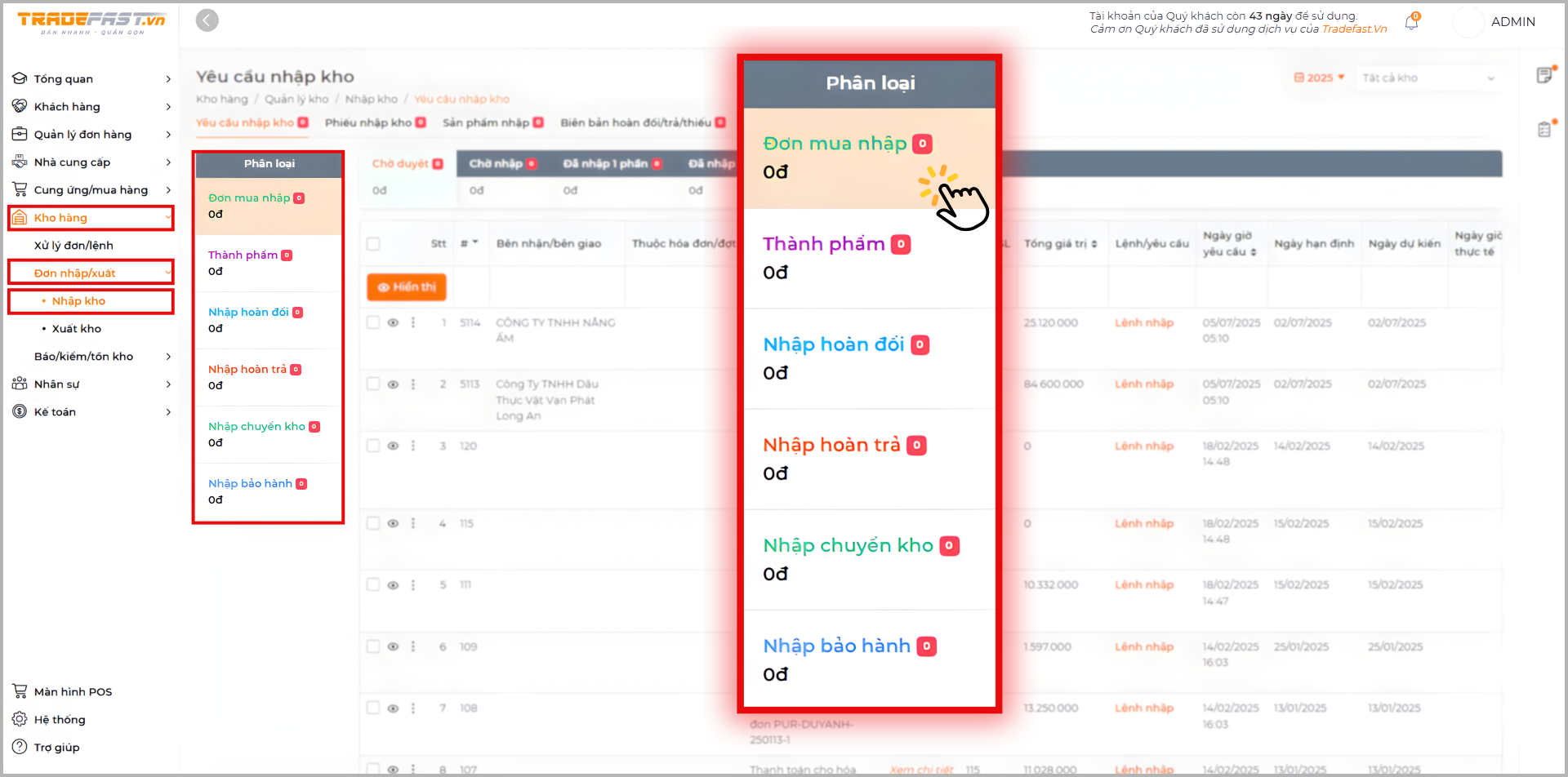Screen dimensions: 1568x777
Task: Click eye icon for row 5114
Action: pos(393,323)
